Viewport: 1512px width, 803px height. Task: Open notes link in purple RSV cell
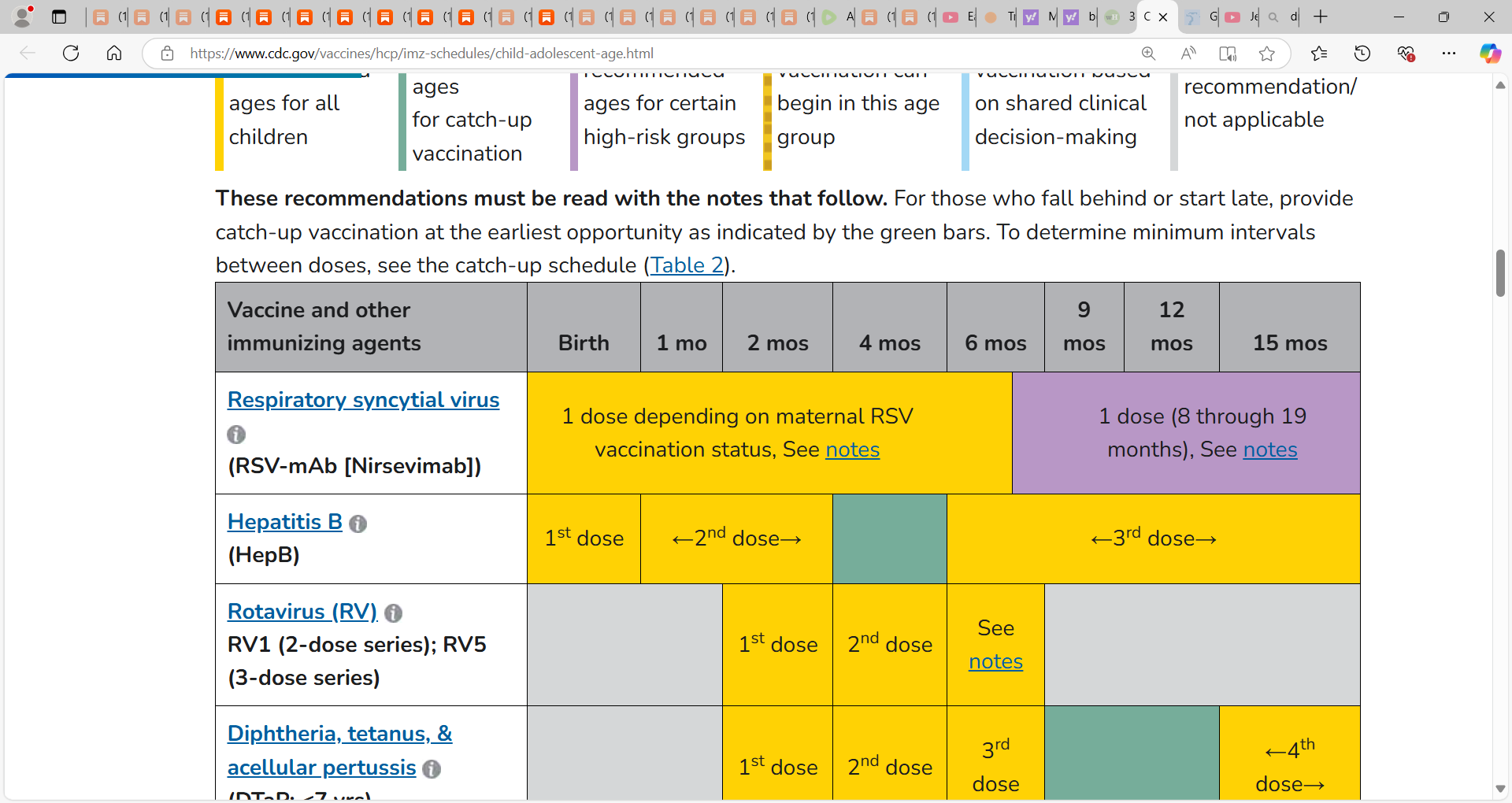tap(1270, 450)
